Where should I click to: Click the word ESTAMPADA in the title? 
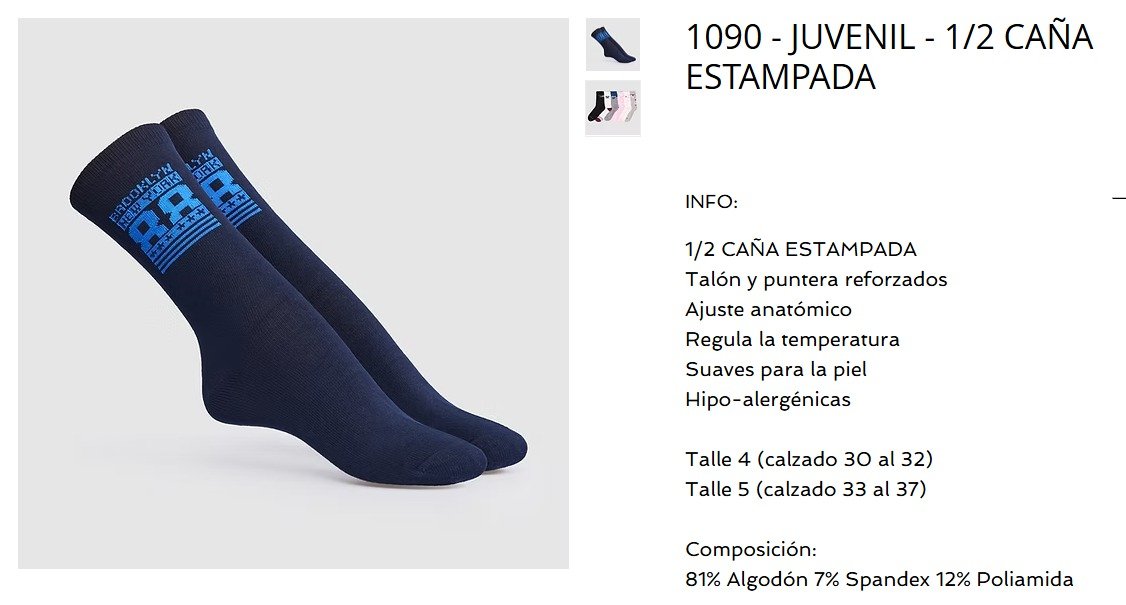tap(781, 77)
